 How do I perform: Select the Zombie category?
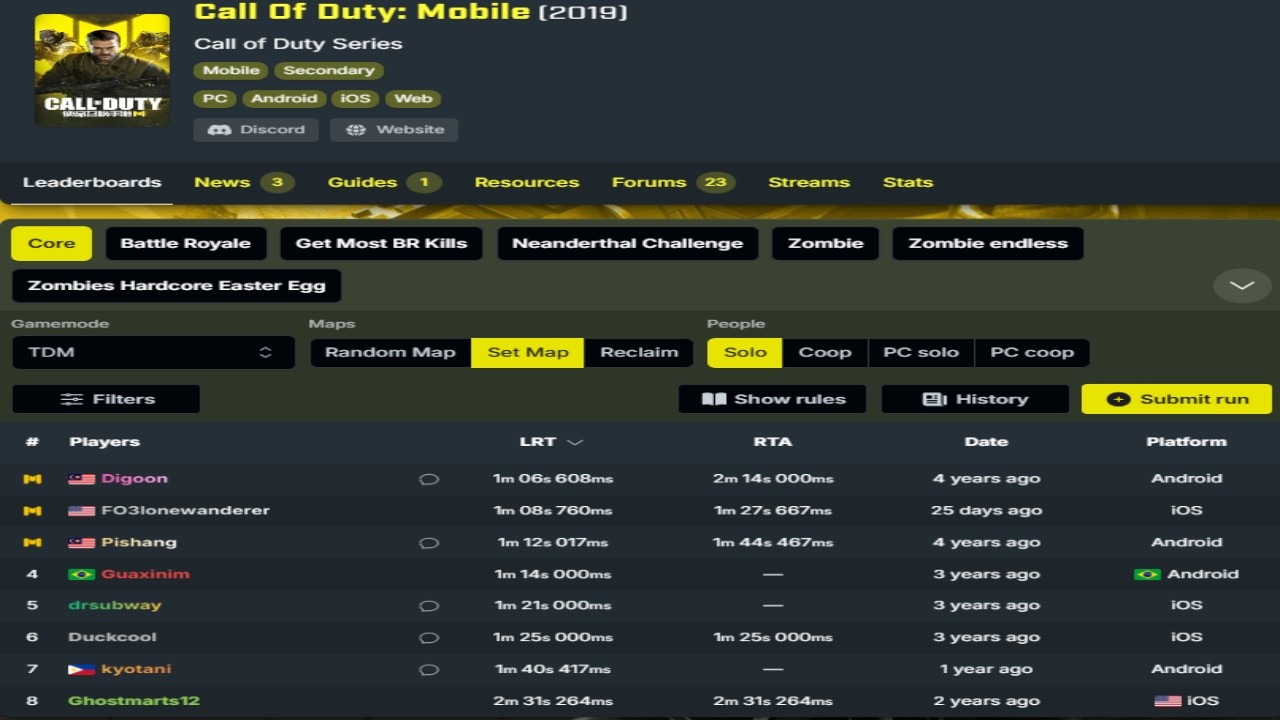(826, 243)
